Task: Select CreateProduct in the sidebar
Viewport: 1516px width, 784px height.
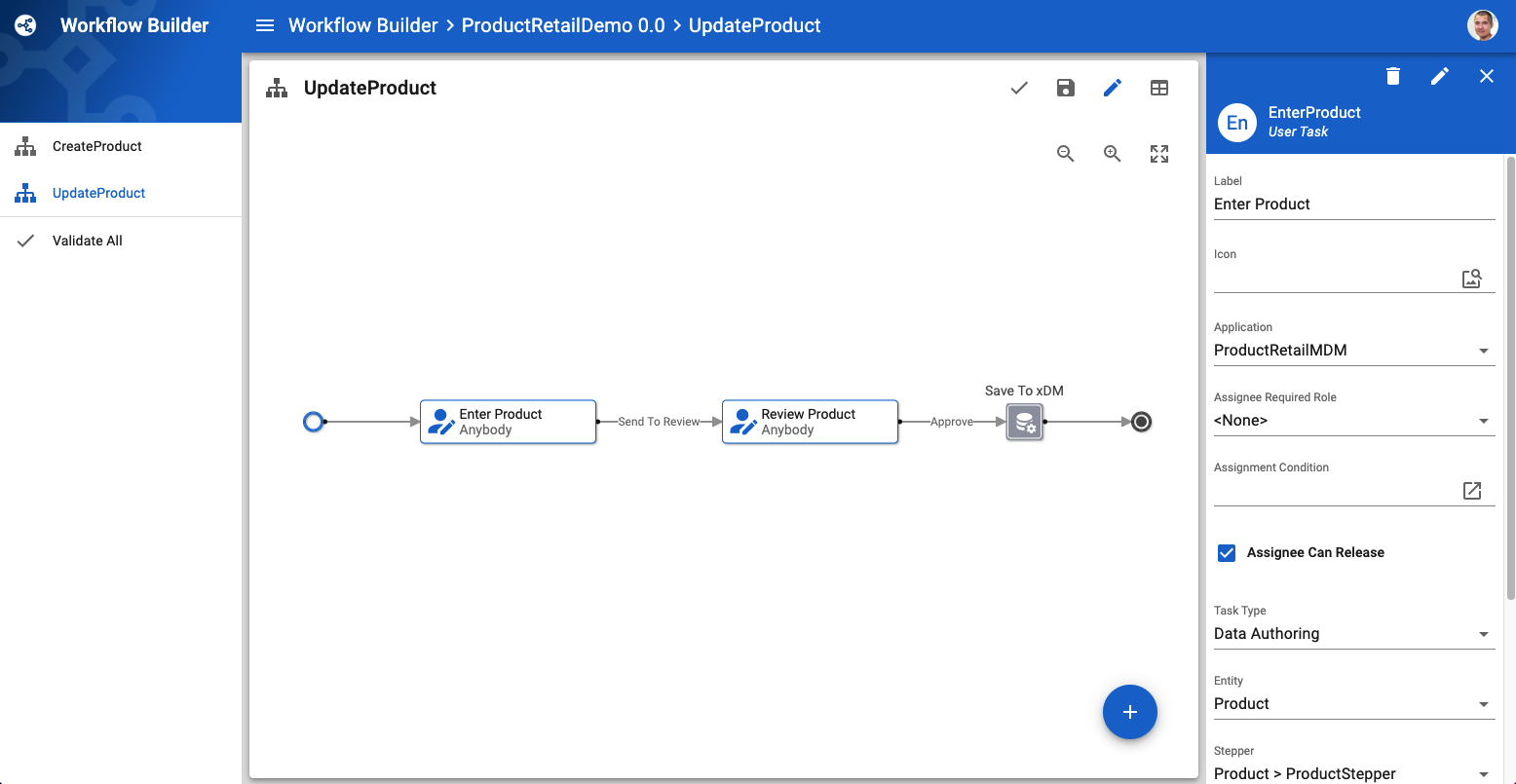Action: click(x=96, y=146)
